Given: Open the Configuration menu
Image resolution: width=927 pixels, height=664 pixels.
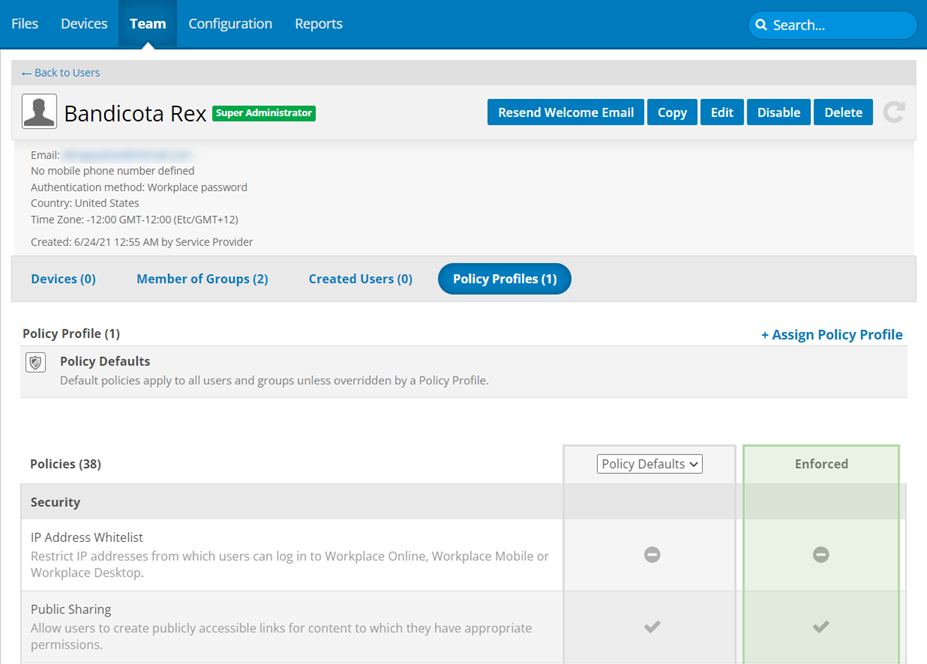Looking at the screenshot, I should coord(230,24).
